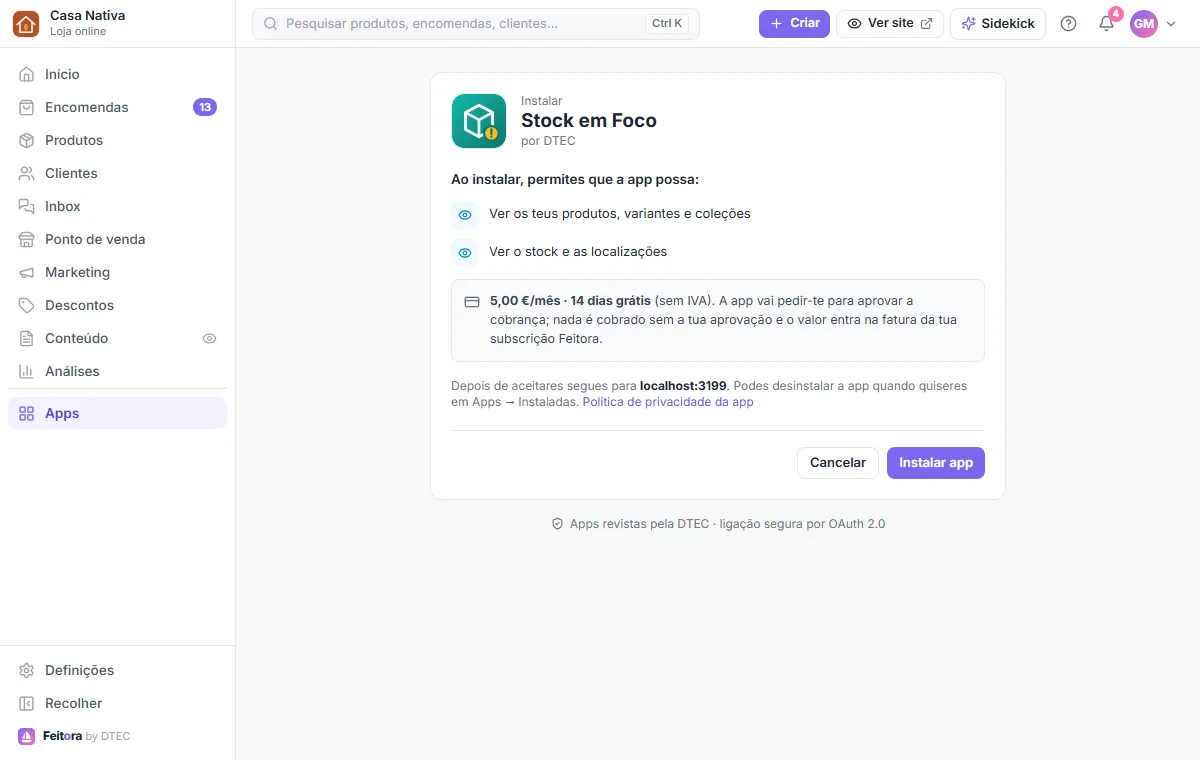1200x760 pixels.
Task: Click the eye icon beside stock permission
Action: [465, 252]
